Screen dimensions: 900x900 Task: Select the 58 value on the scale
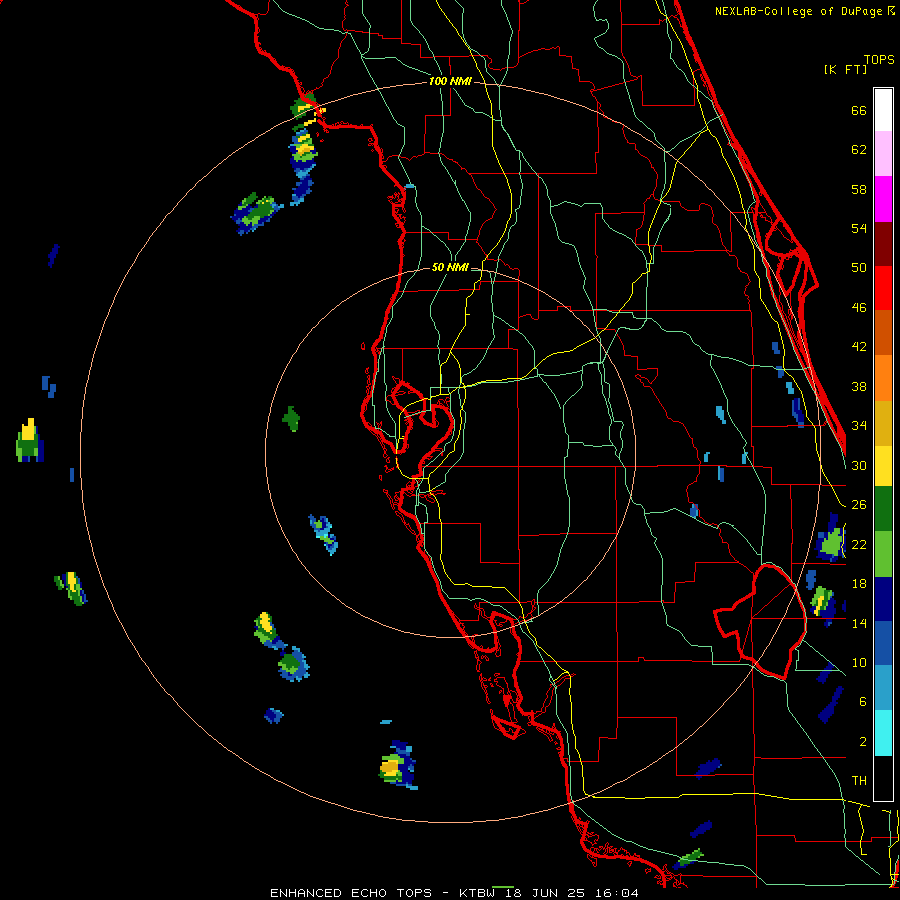pos(859,189)
